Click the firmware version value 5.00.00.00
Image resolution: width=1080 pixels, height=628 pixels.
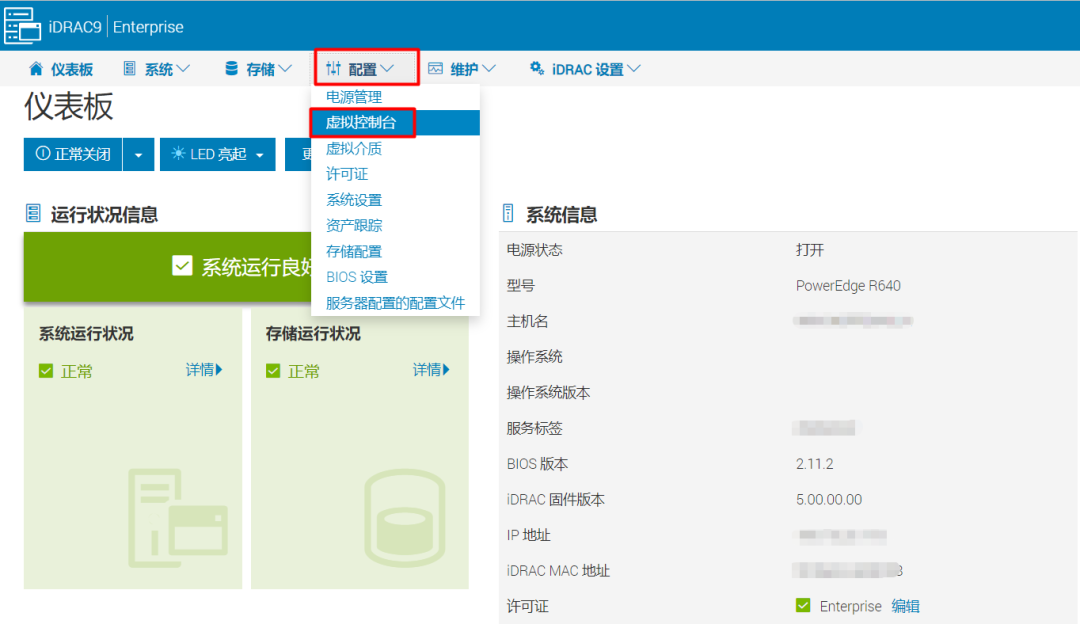[x=829, y=500]
